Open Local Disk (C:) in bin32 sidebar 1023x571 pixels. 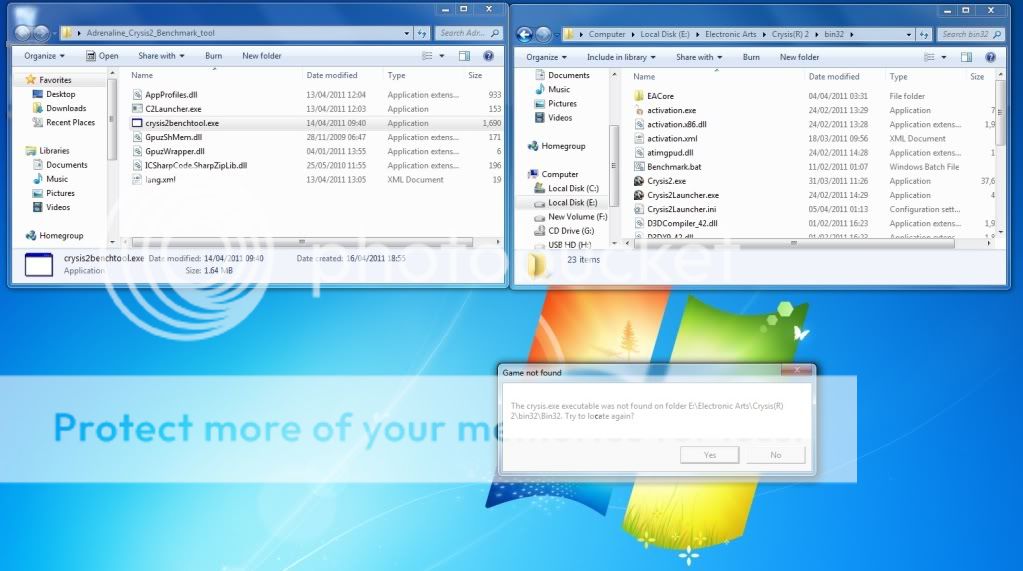573,188
